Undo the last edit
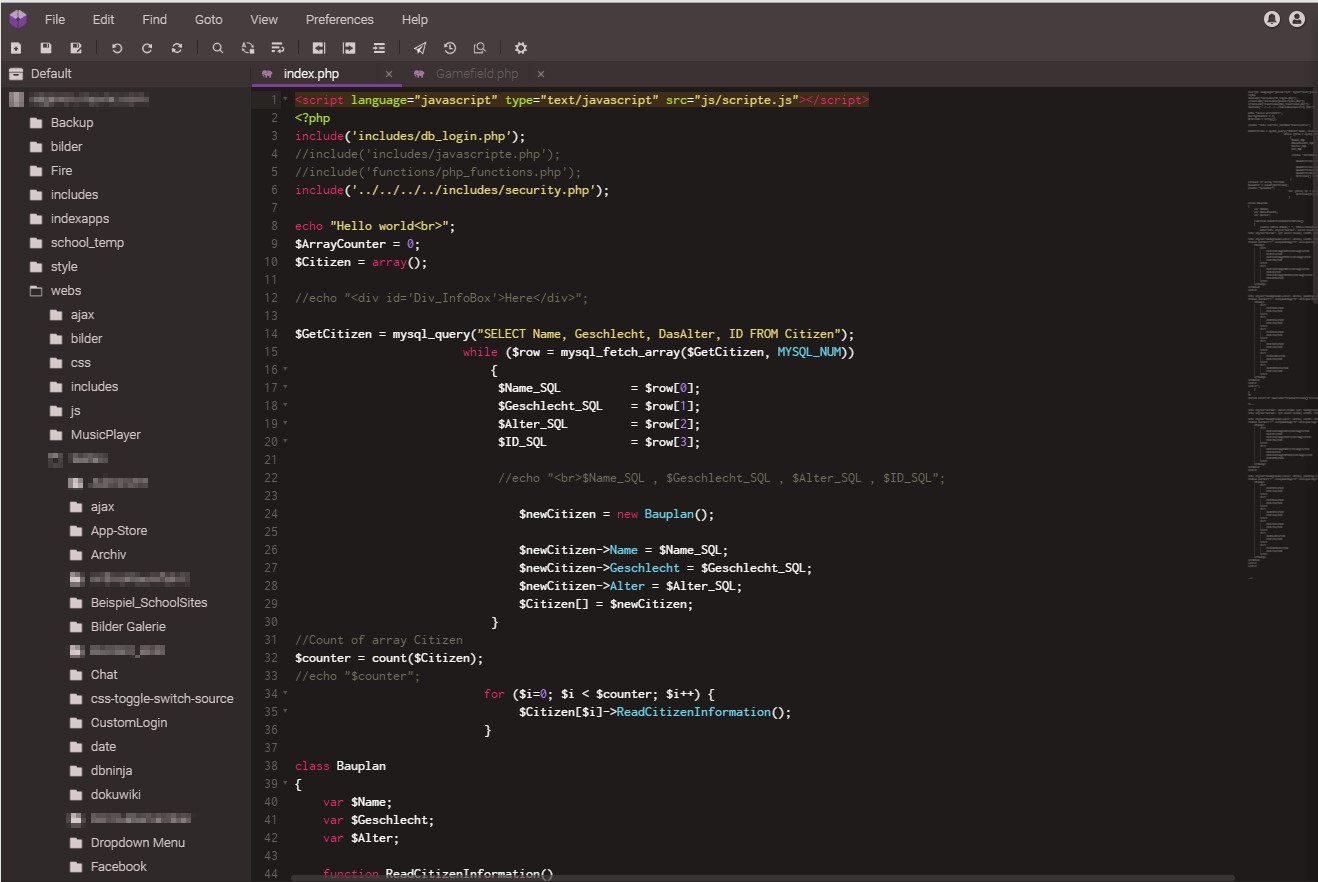The image size is (1318, 882). pos(116,47)
